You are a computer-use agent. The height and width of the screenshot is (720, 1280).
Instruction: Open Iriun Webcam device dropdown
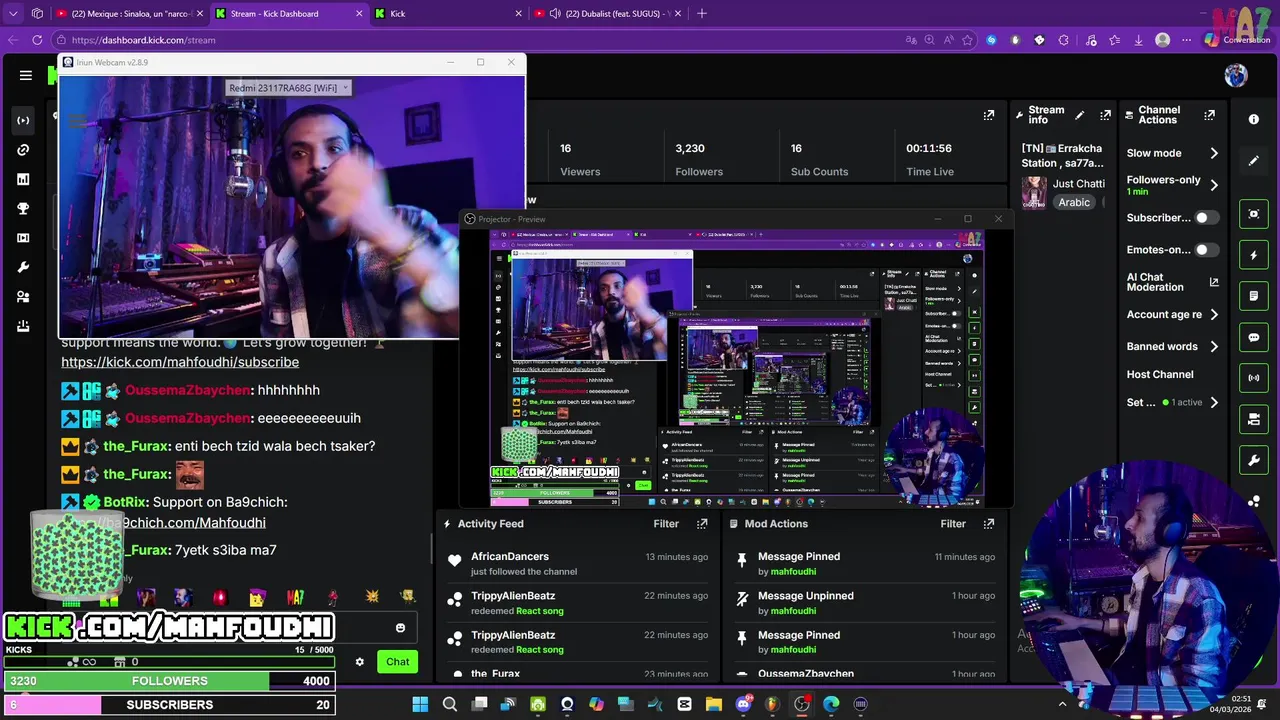point(289,88)
